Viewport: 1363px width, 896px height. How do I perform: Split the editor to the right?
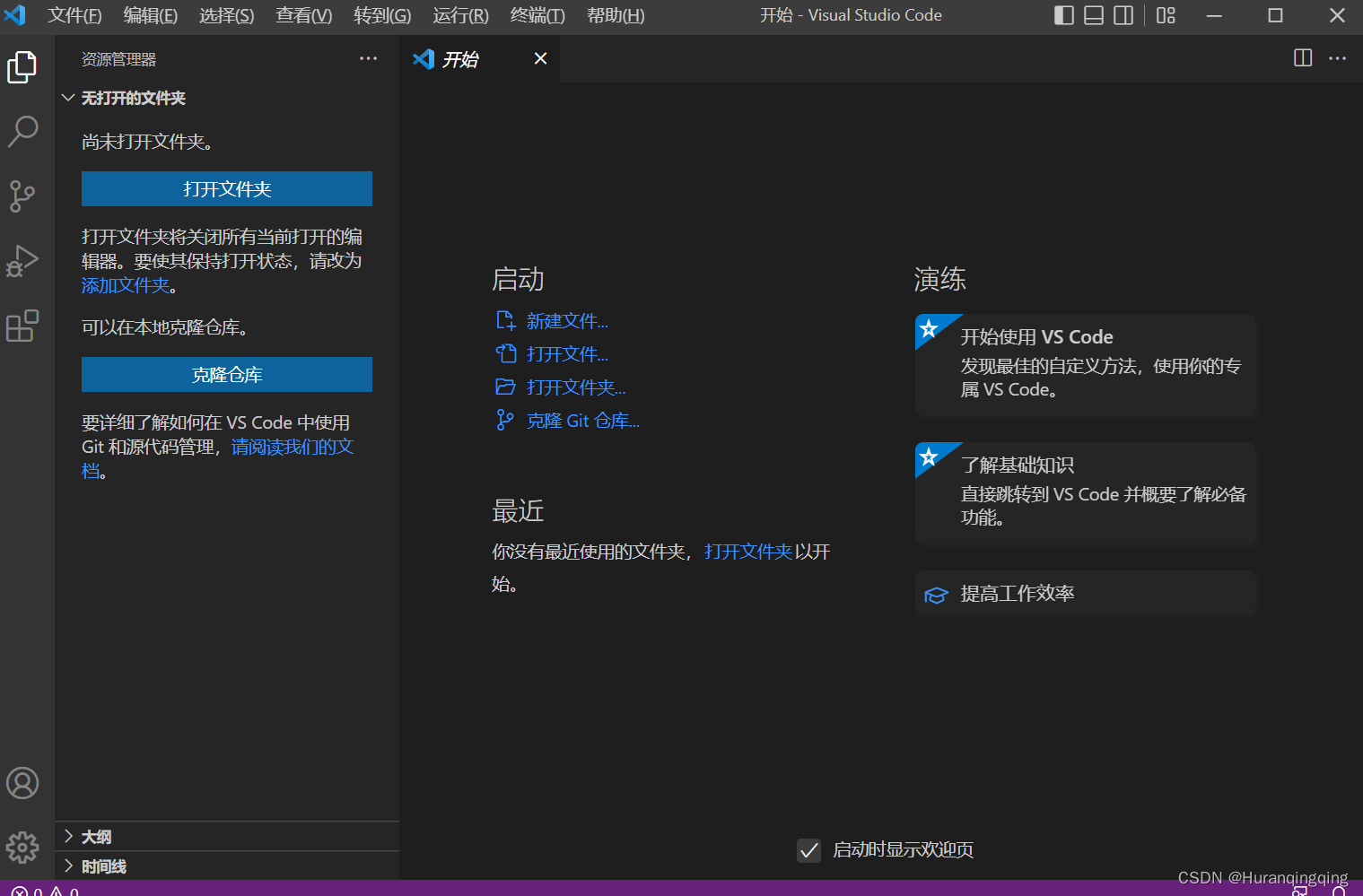pos(1303,58)
